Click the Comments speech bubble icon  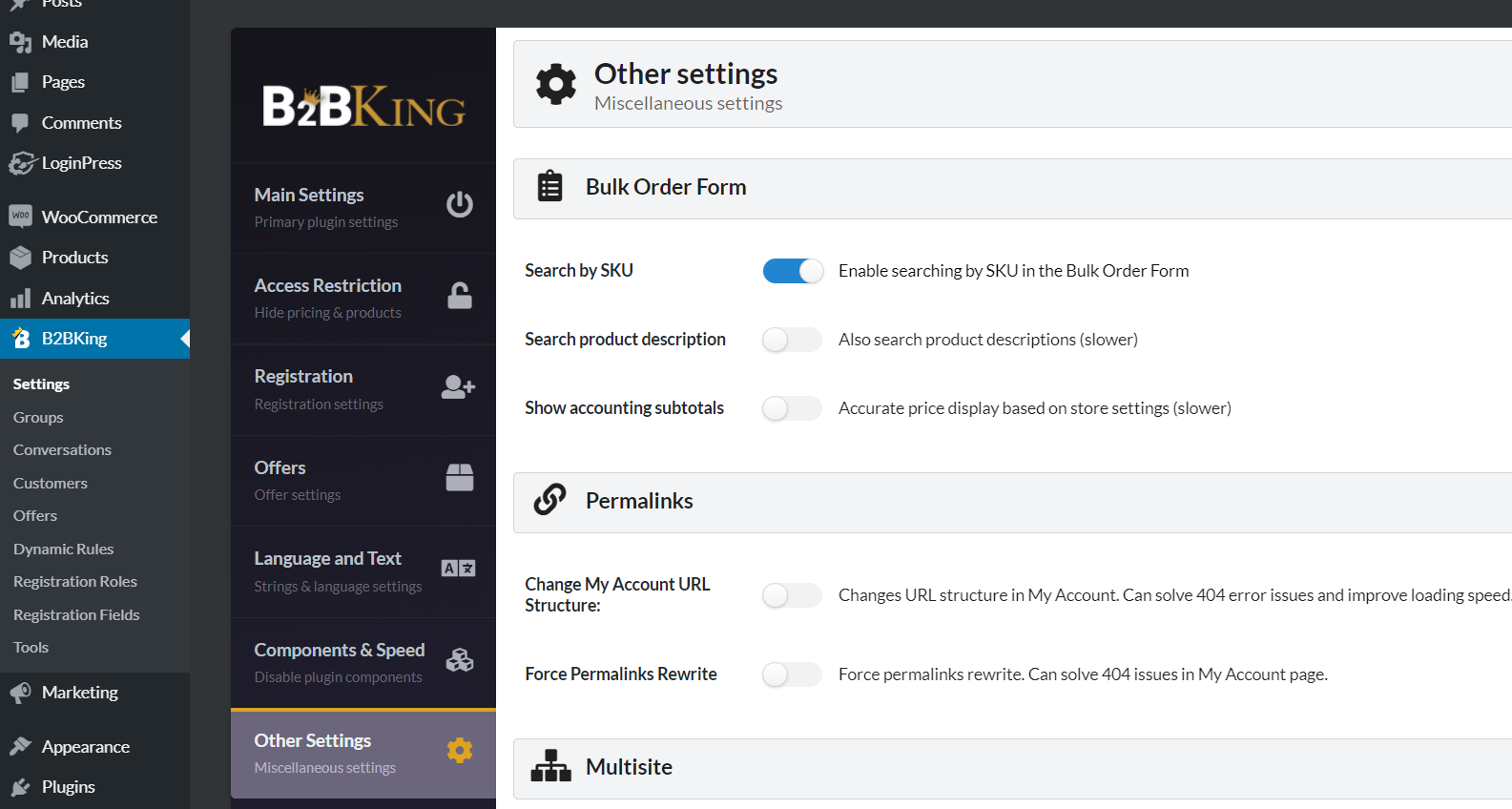point(20,123)
